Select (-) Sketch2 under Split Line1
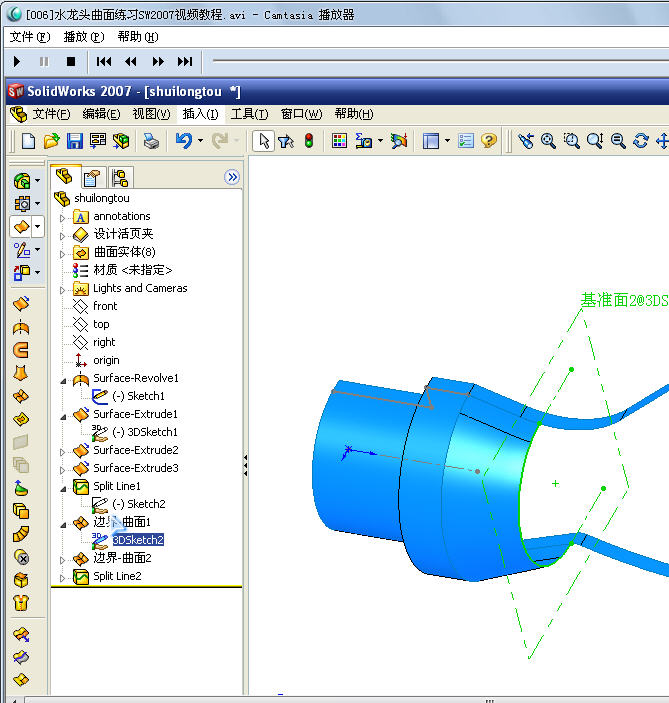The height and width of the screenshot is (703, 669). [x=139, y=504]
